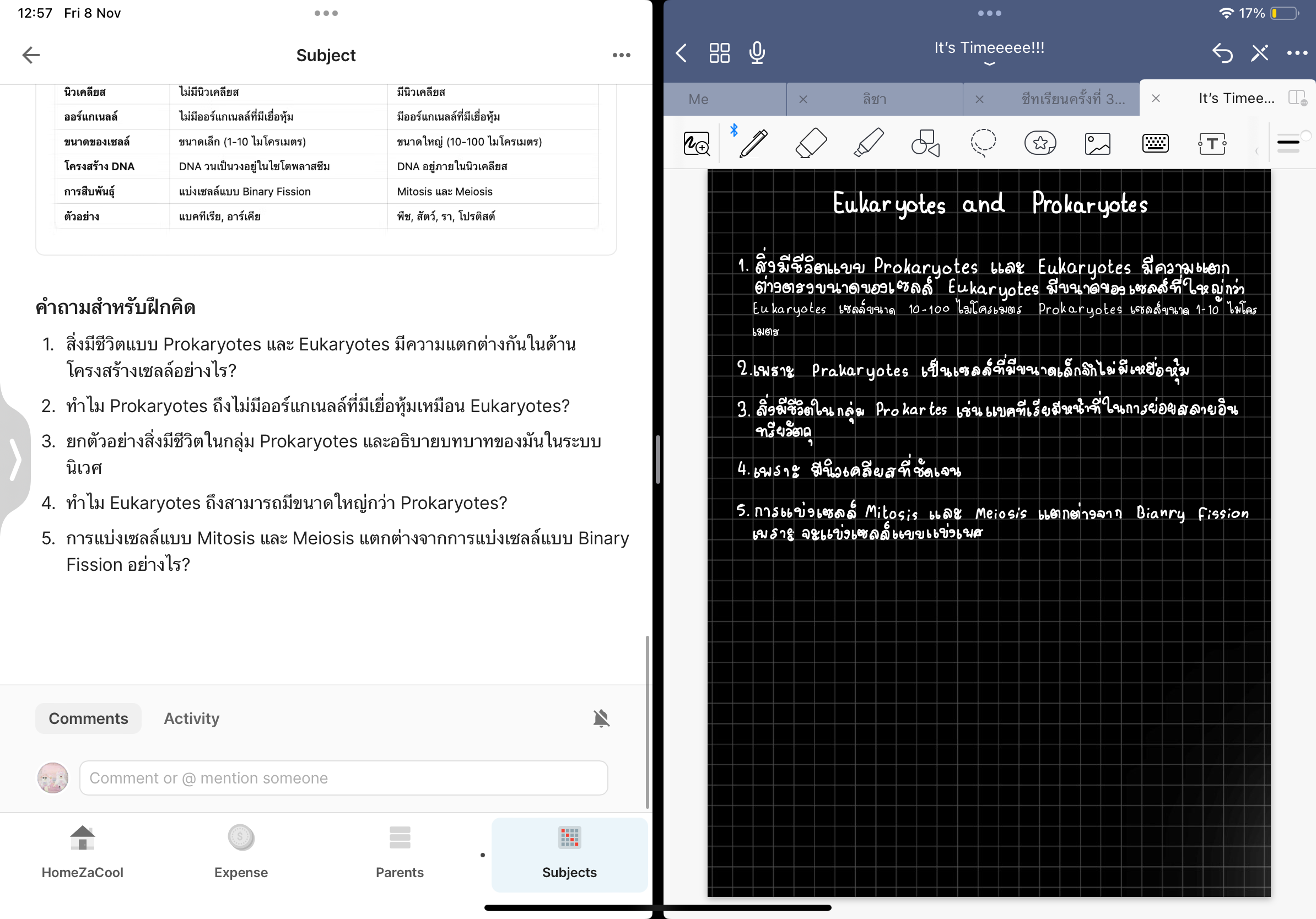Select the Lasso tool
Image resolution: width=1316 pixels, height=919 pixels.
point(983,143)
